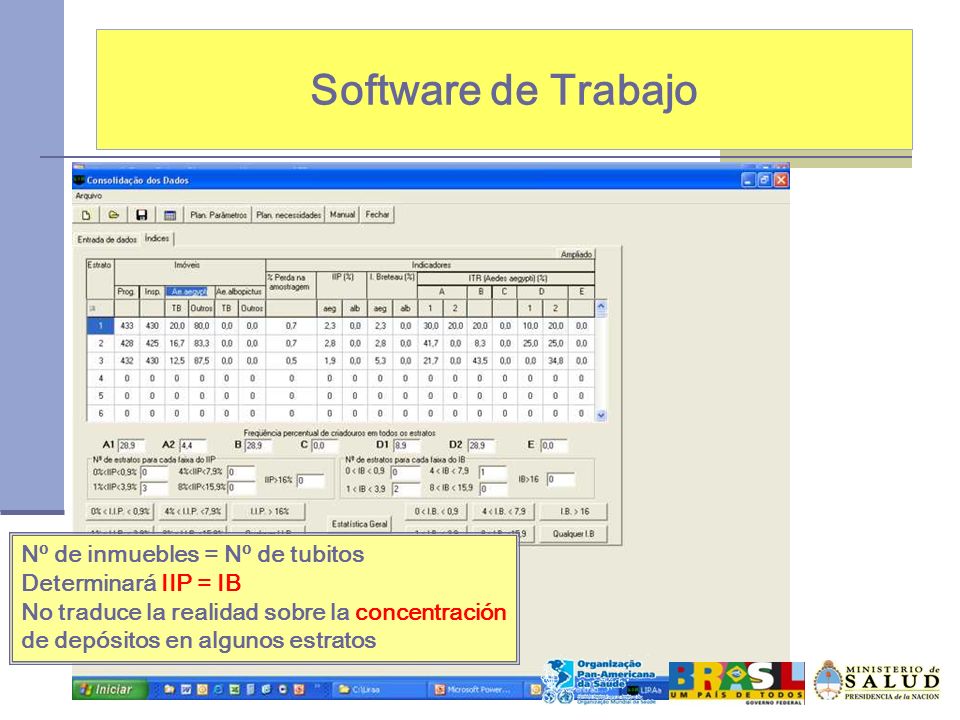Click the Qualquer I.B button
This screenshot has height=720, width=960.
coord(574,534)
